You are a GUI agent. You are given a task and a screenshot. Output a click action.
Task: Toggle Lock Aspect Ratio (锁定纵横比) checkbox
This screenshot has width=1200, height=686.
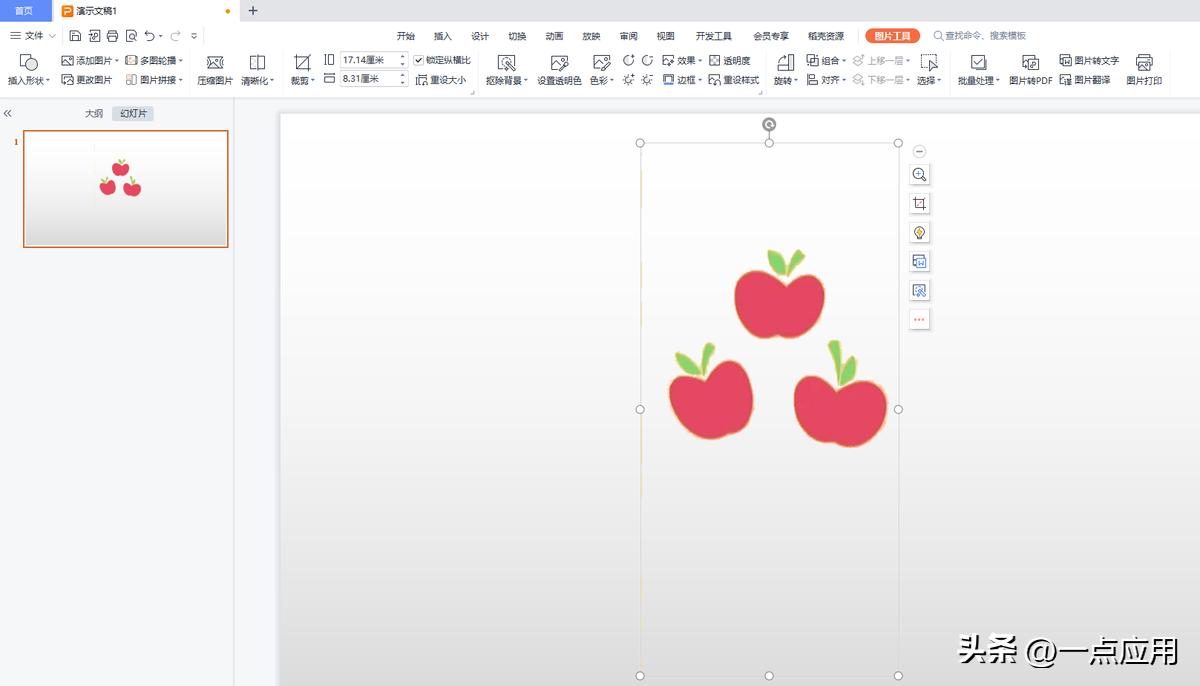coord(419,60)
